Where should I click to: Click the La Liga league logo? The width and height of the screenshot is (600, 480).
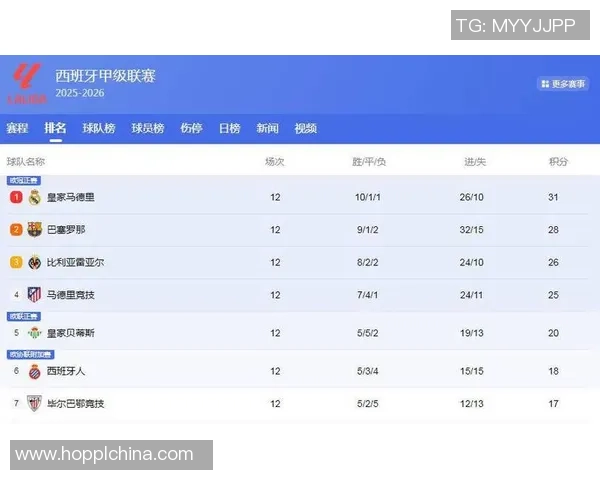click(x=27, y=84)
